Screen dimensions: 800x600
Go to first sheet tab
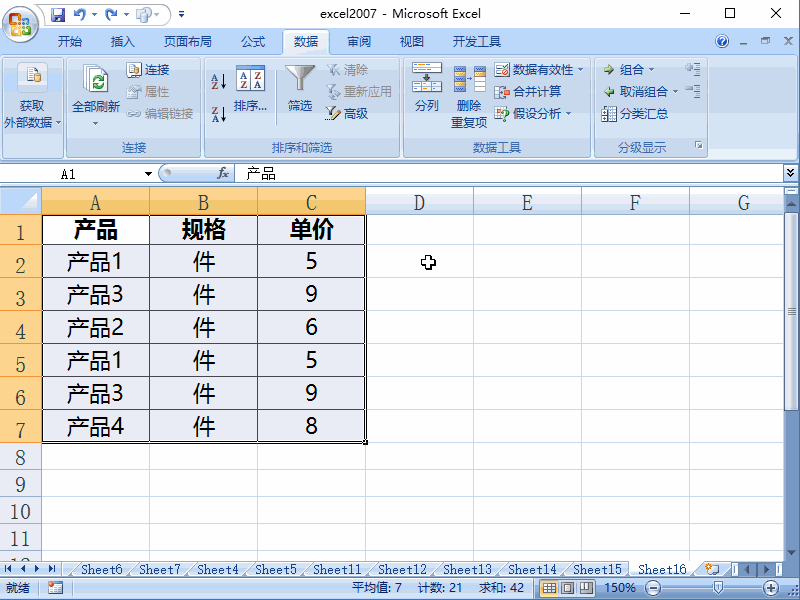point(8,568)
